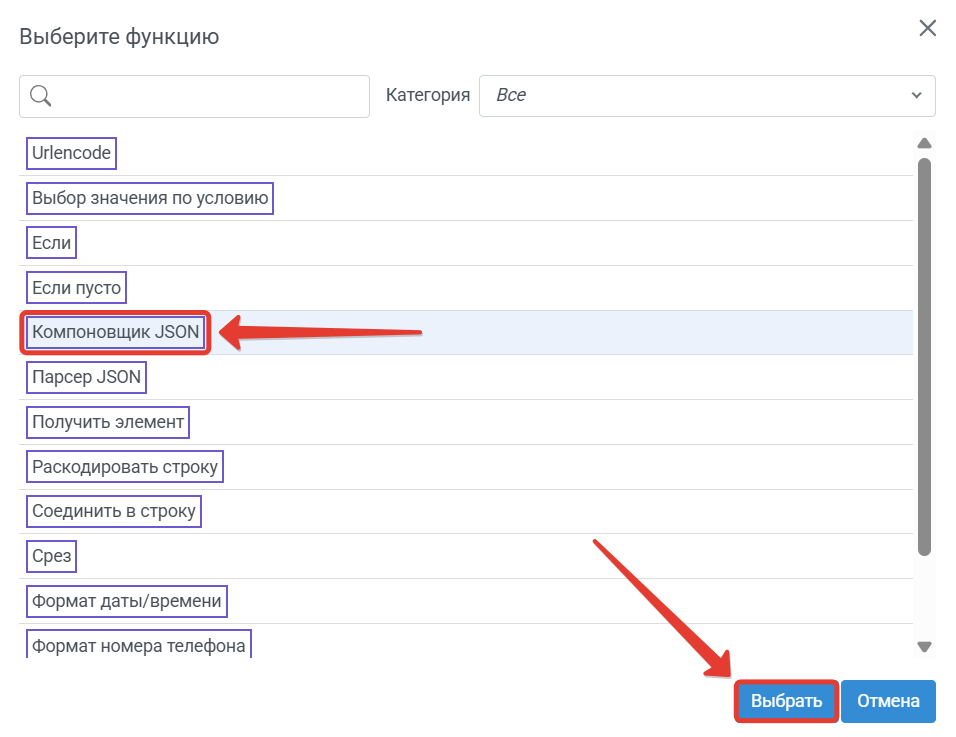The image size is (956, 737).
Task: Select Компоновщик JSON in the list
Action: pos(115,332)
